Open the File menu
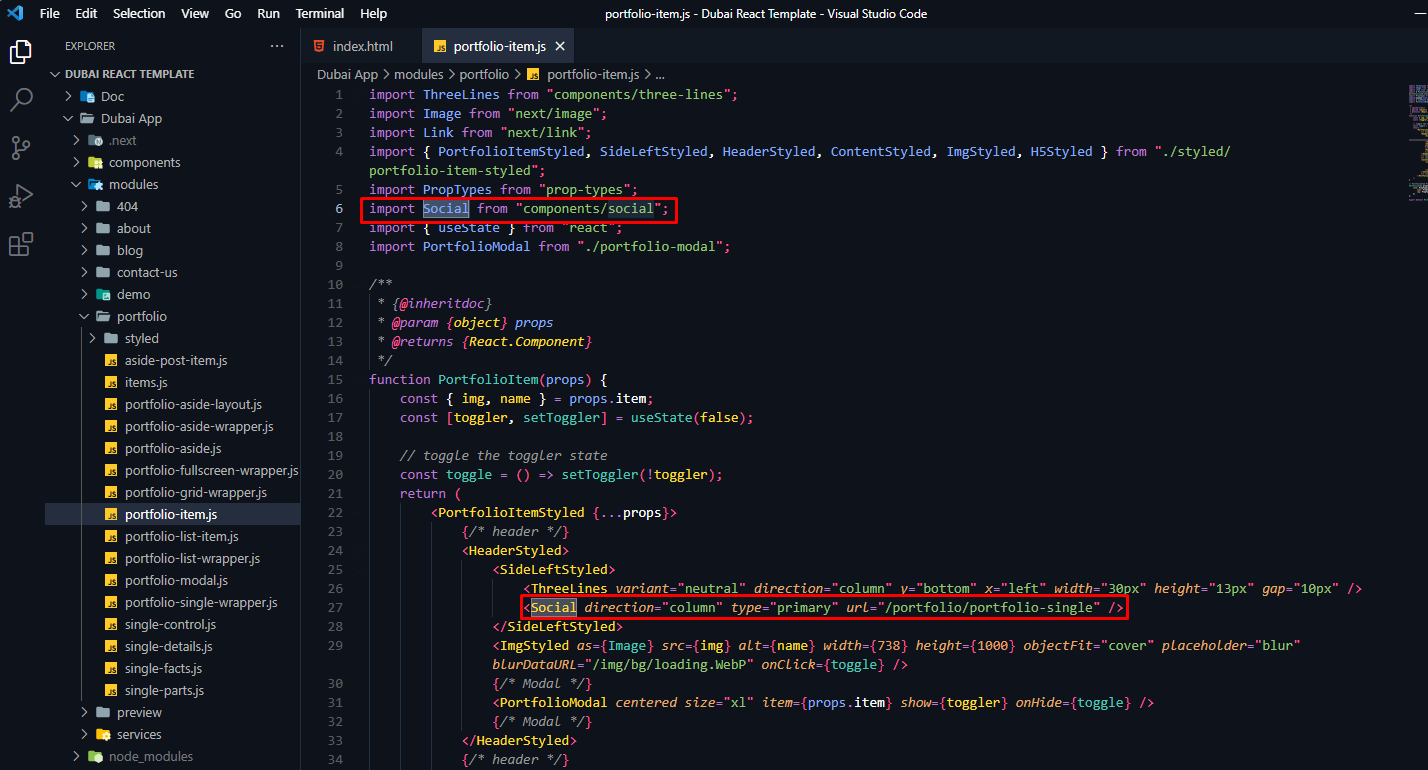This screenshot has height=770, width=1428. point(49,13)
